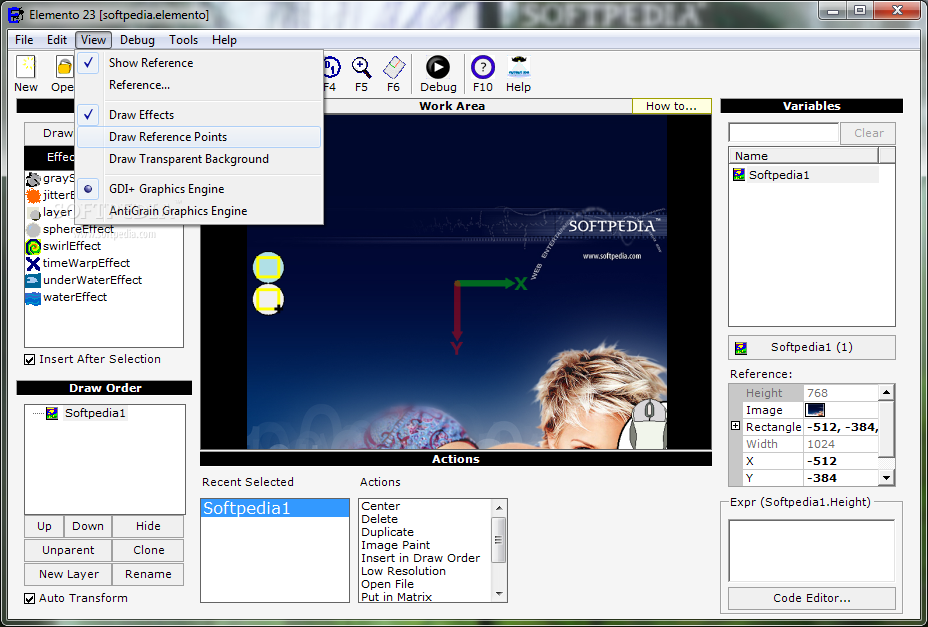928x627 pixels.
Task: Click the Softpedia1 icon in Draw Order
Action: pyautogui.click(x=52, y=413)
